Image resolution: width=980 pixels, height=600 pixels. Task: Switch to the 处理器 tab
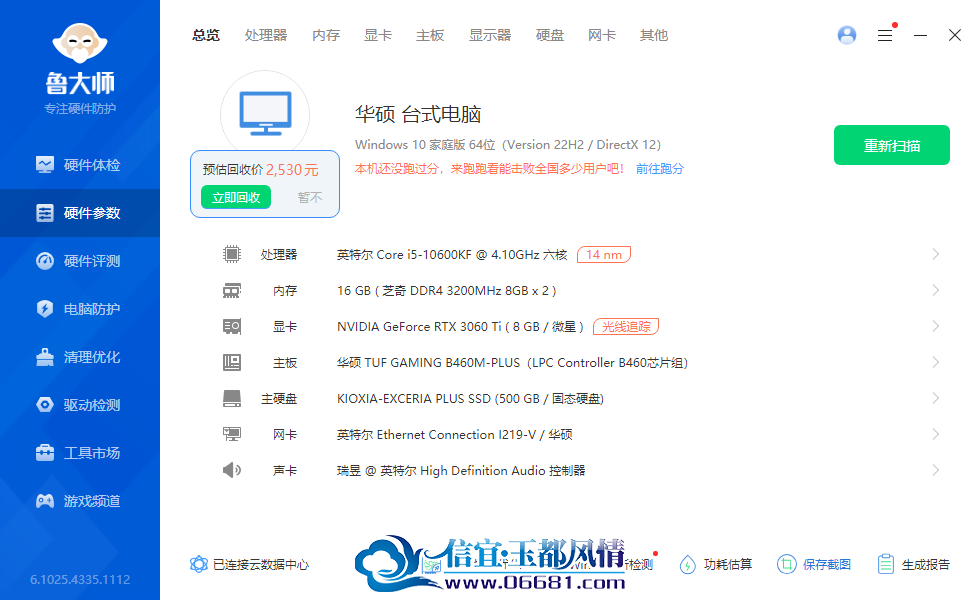coord(266,36)
